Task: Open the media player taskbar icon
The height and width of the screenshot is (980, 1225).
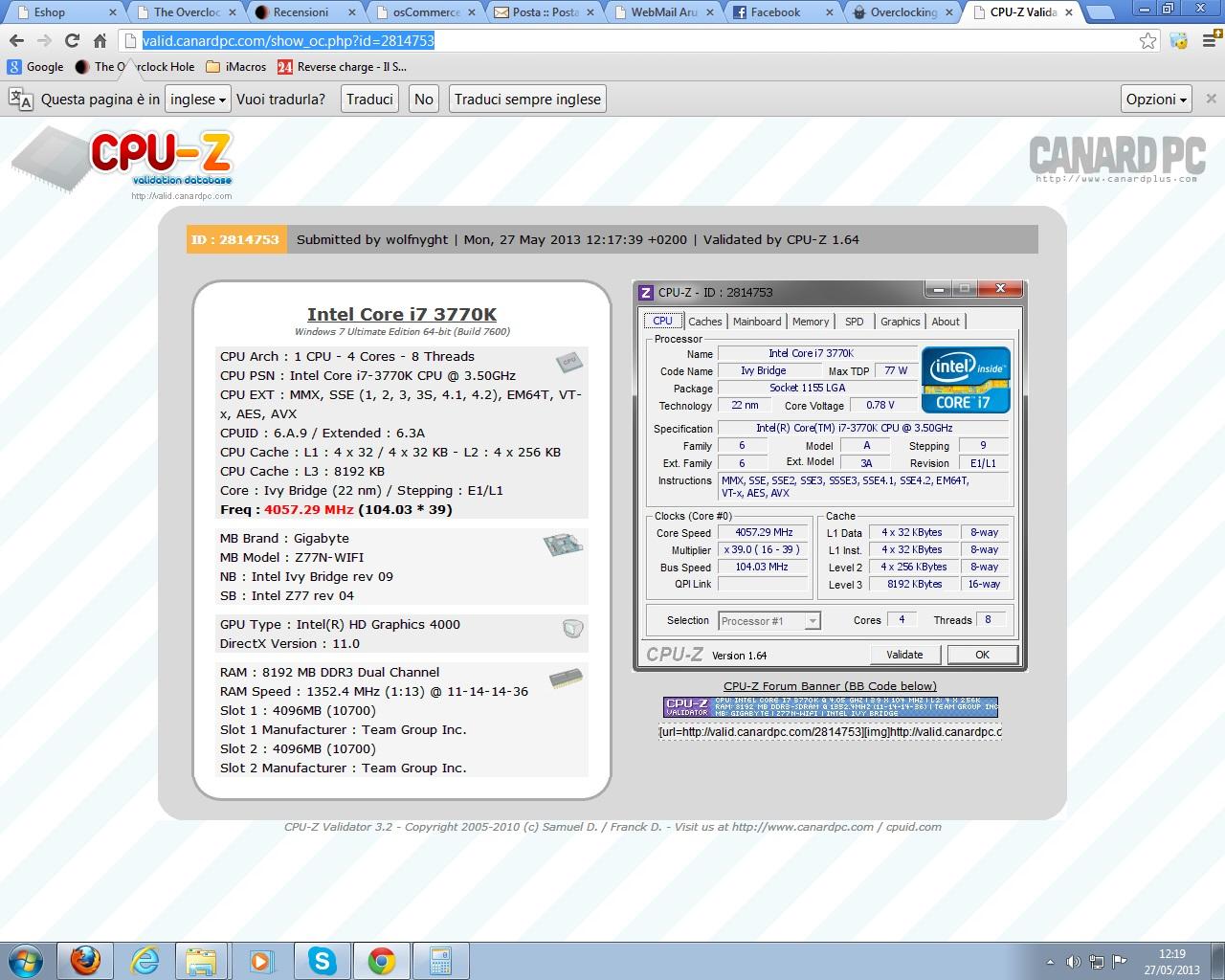Action: pos(260,960)
